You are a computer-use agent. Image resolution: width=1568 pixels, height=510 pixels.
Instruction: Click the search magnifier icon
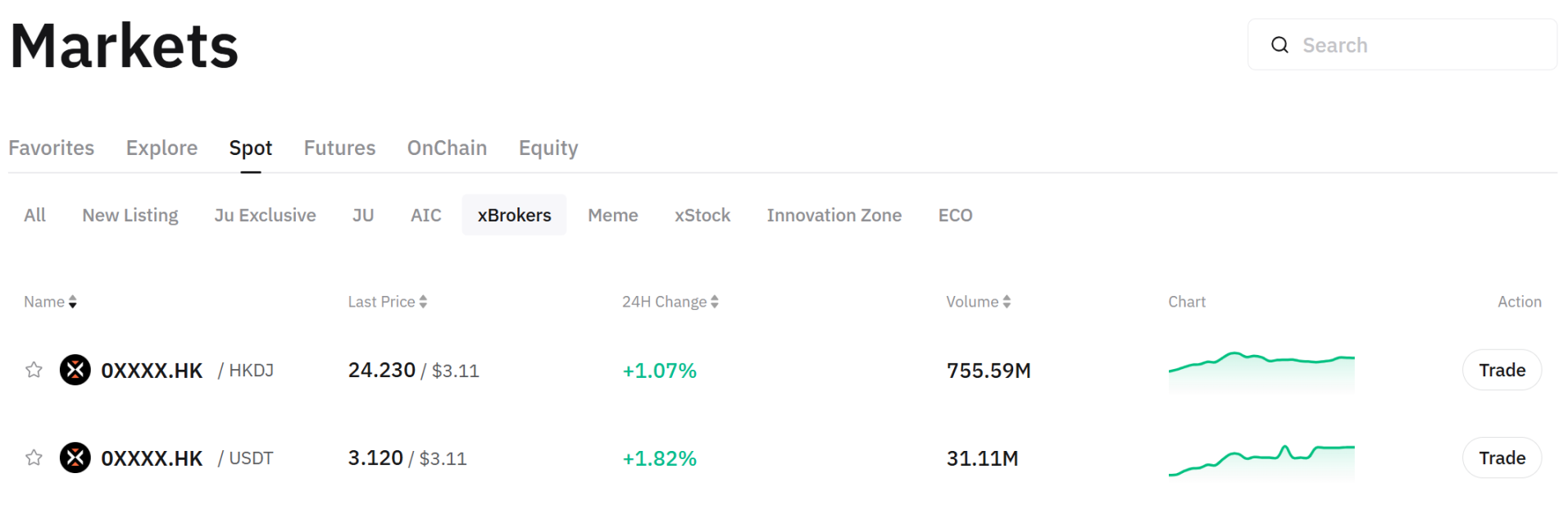click(1279, 45)
